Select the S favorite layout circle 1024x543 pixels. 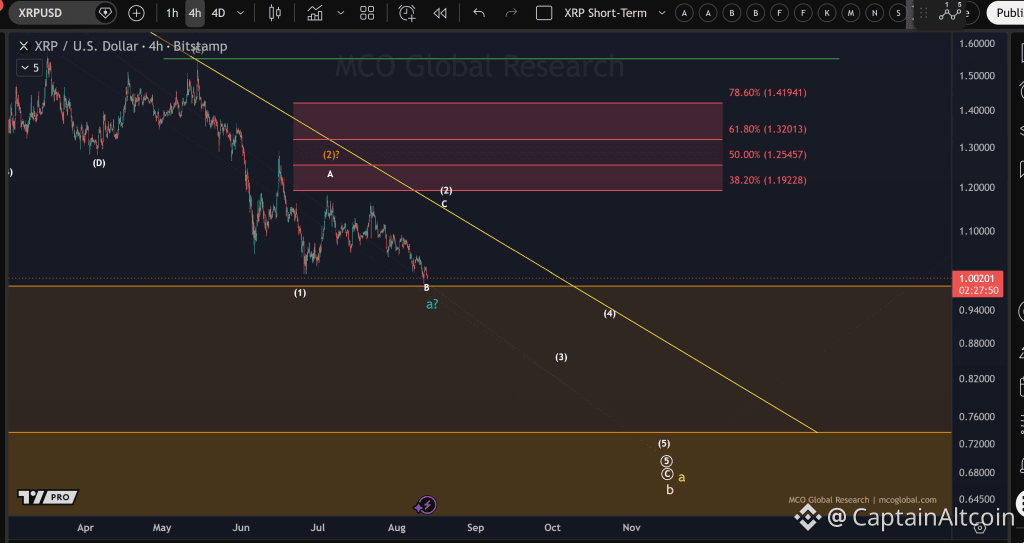899,13
